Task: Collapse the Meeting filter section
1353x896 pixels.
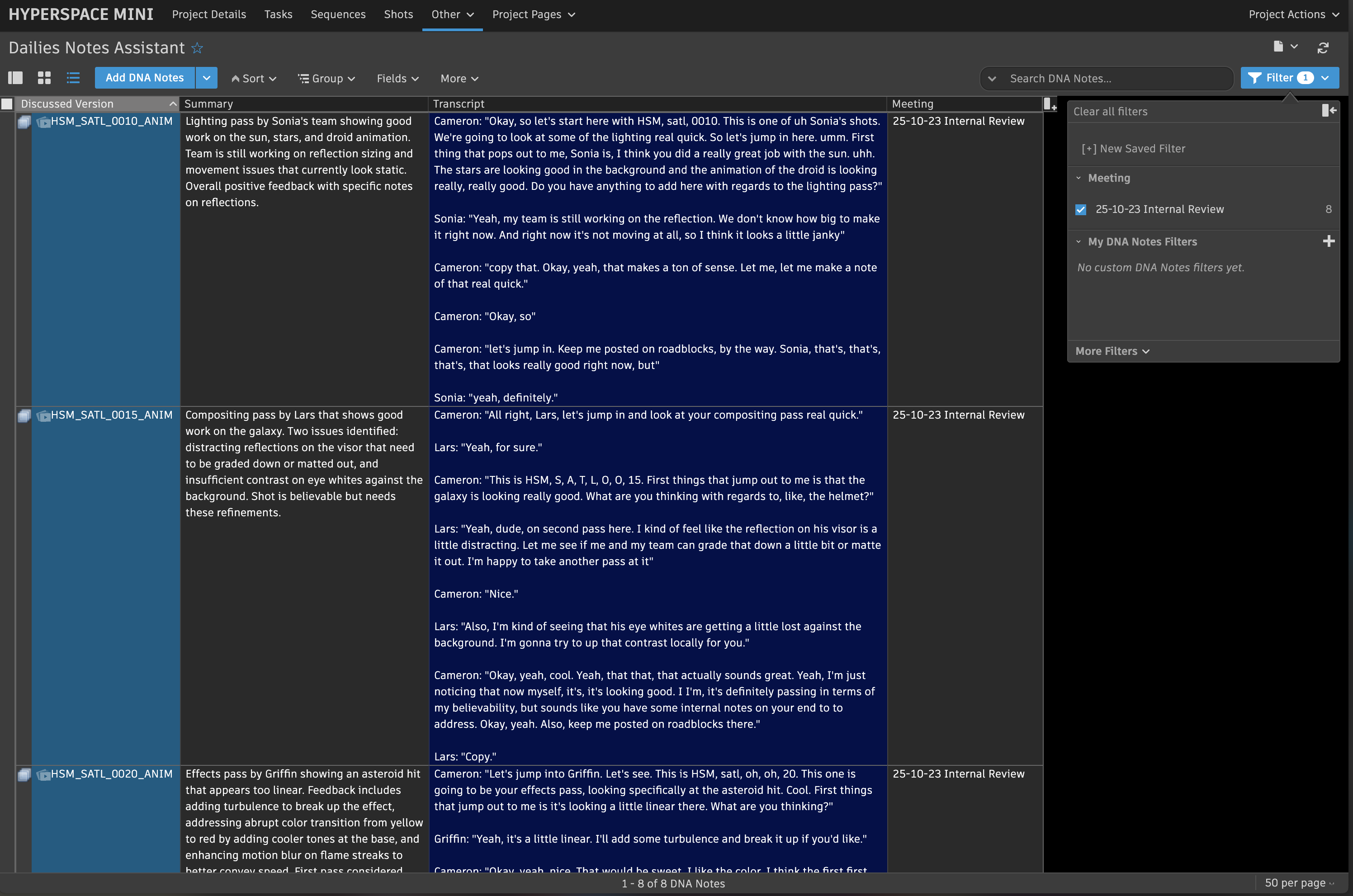Action: [x=1079, y=178]
